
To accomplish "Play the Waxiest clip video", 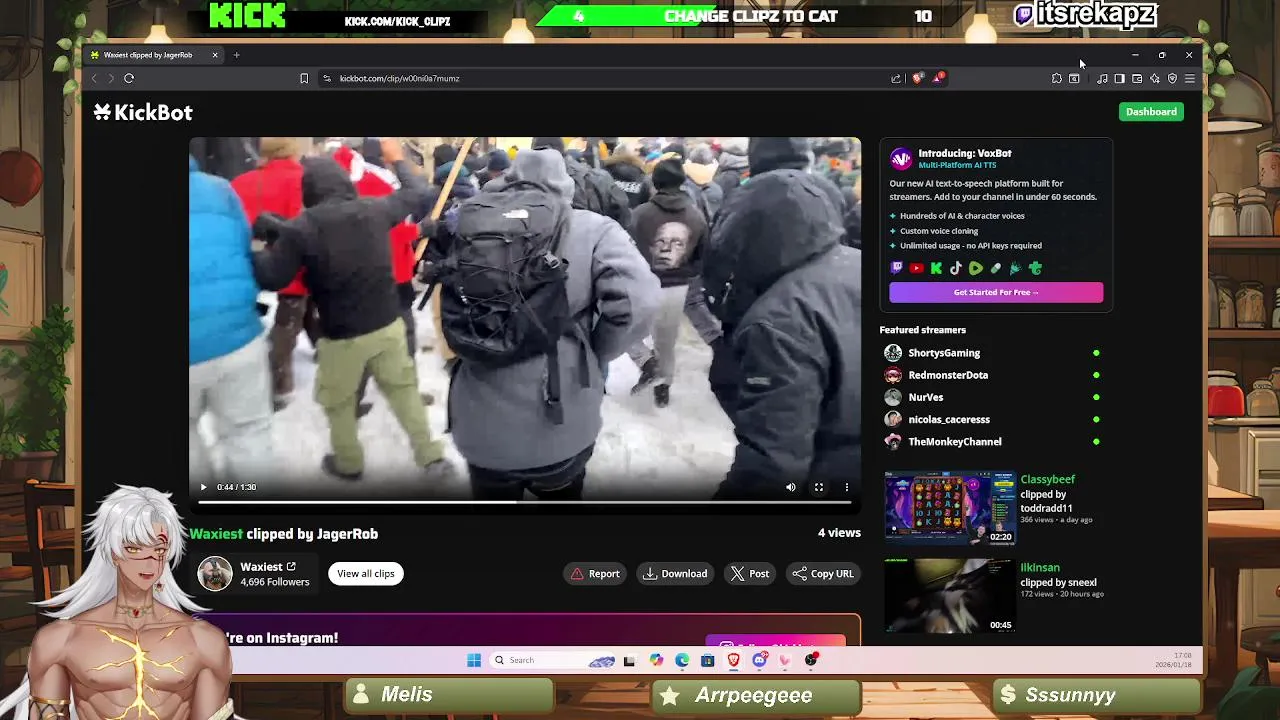I will tap(203, 487).
